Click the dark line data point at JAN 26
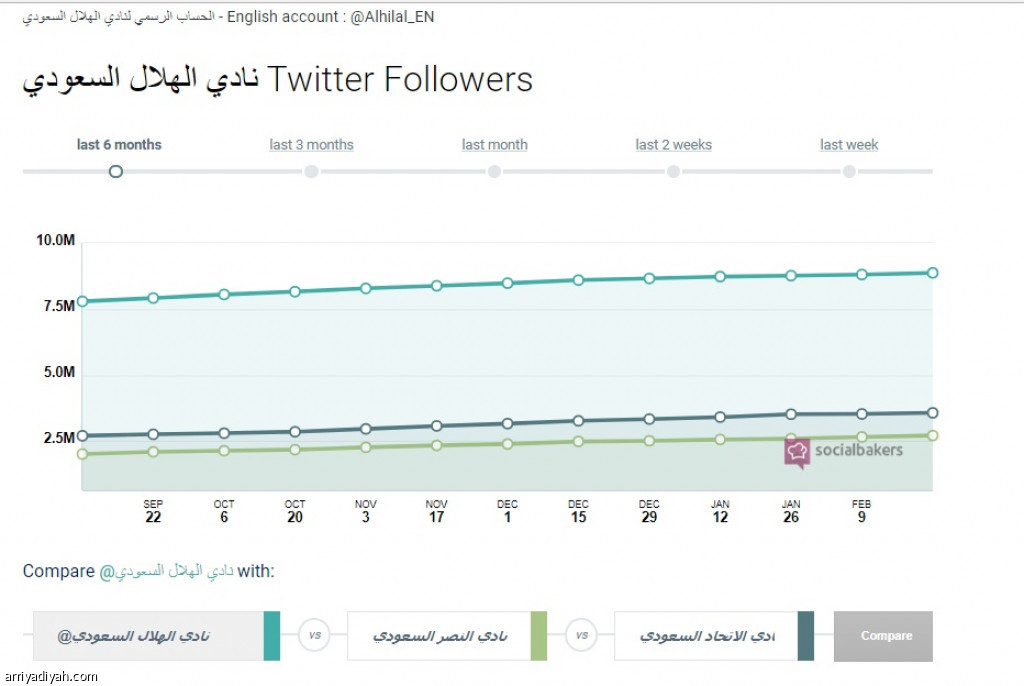 click(x=791, y=414)
